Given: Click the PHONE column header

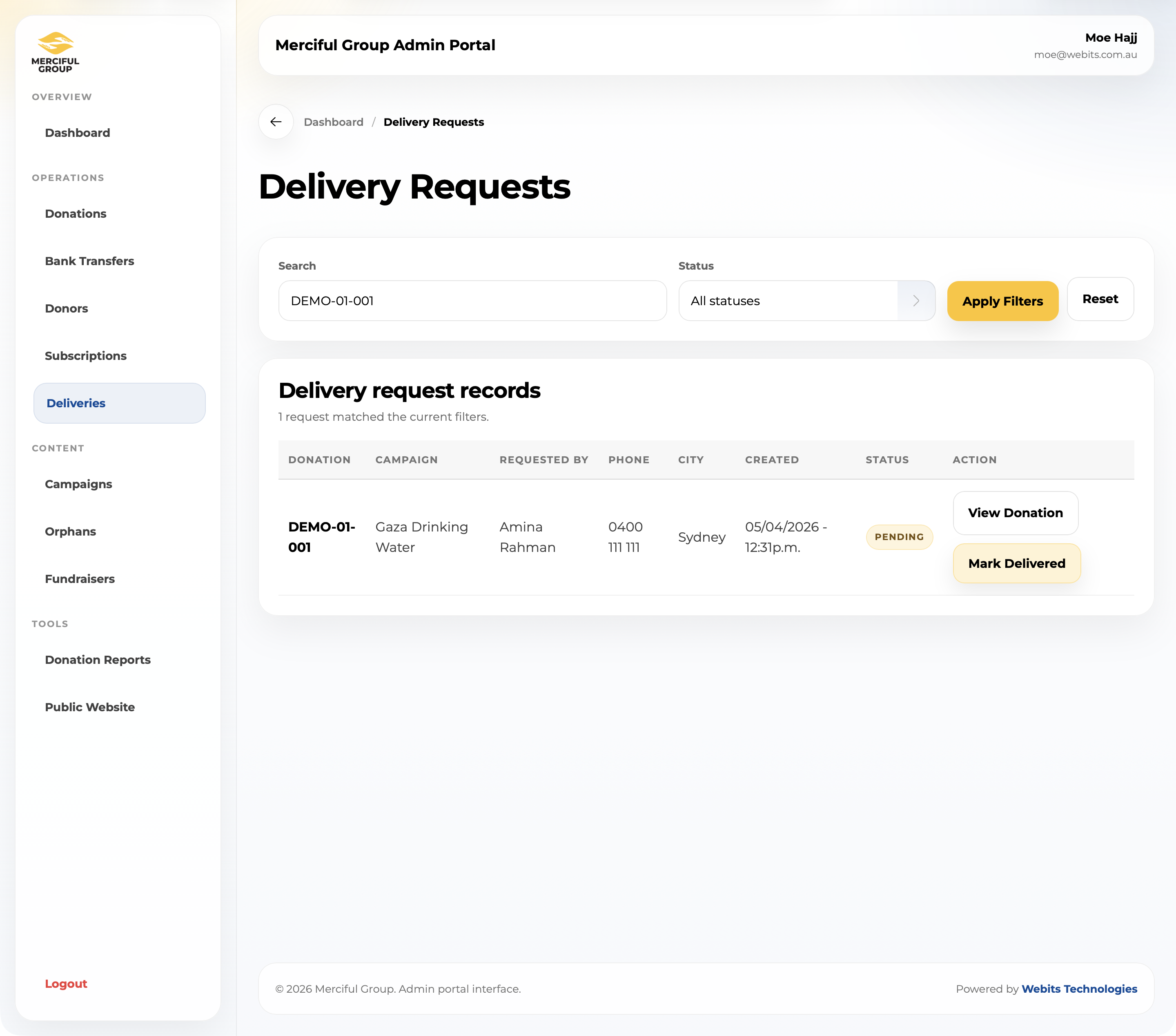Looking at the screenshot, I should [629, 460].
